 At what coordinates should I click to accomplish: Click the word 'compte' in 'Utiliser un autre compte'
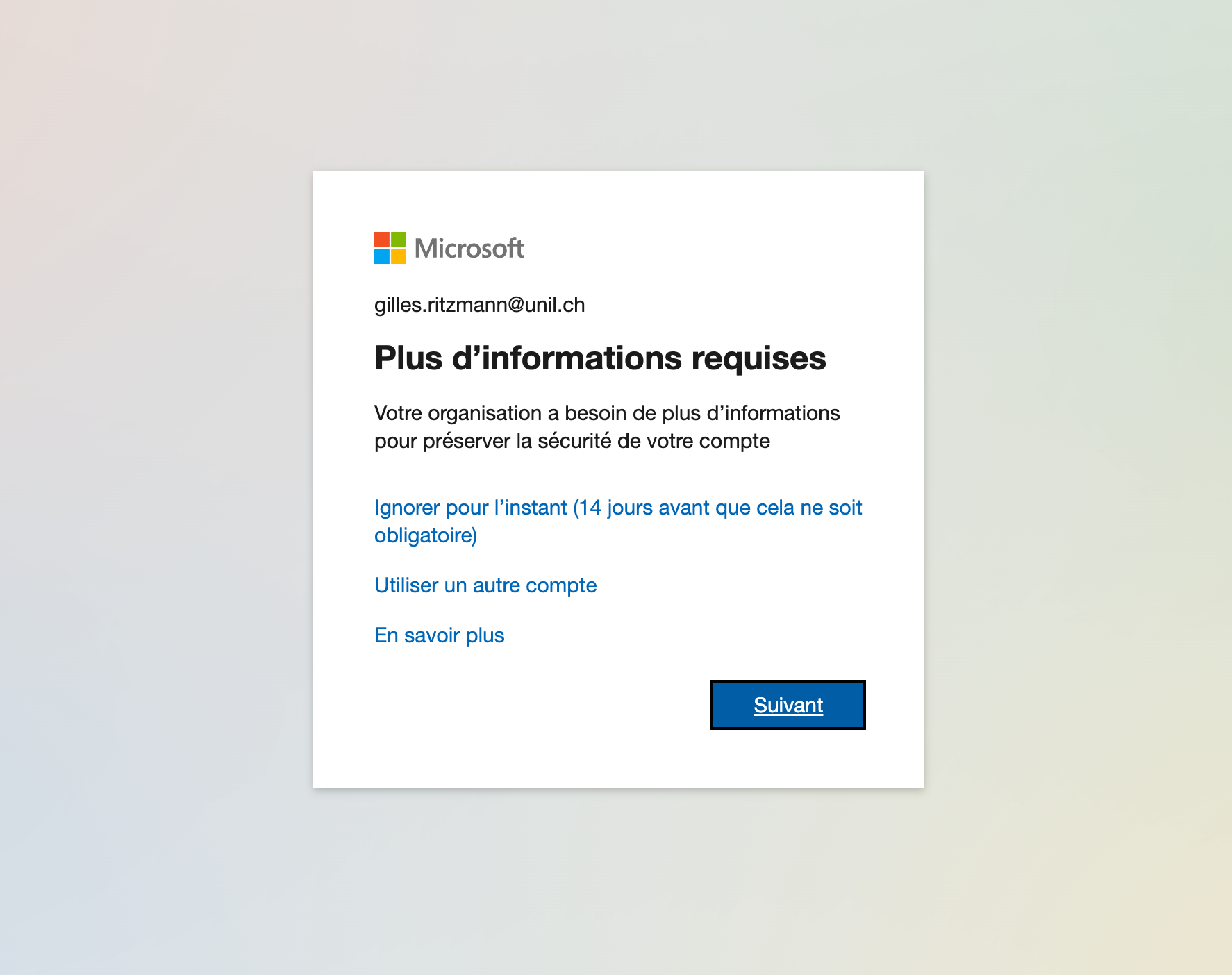click(561, 585)
